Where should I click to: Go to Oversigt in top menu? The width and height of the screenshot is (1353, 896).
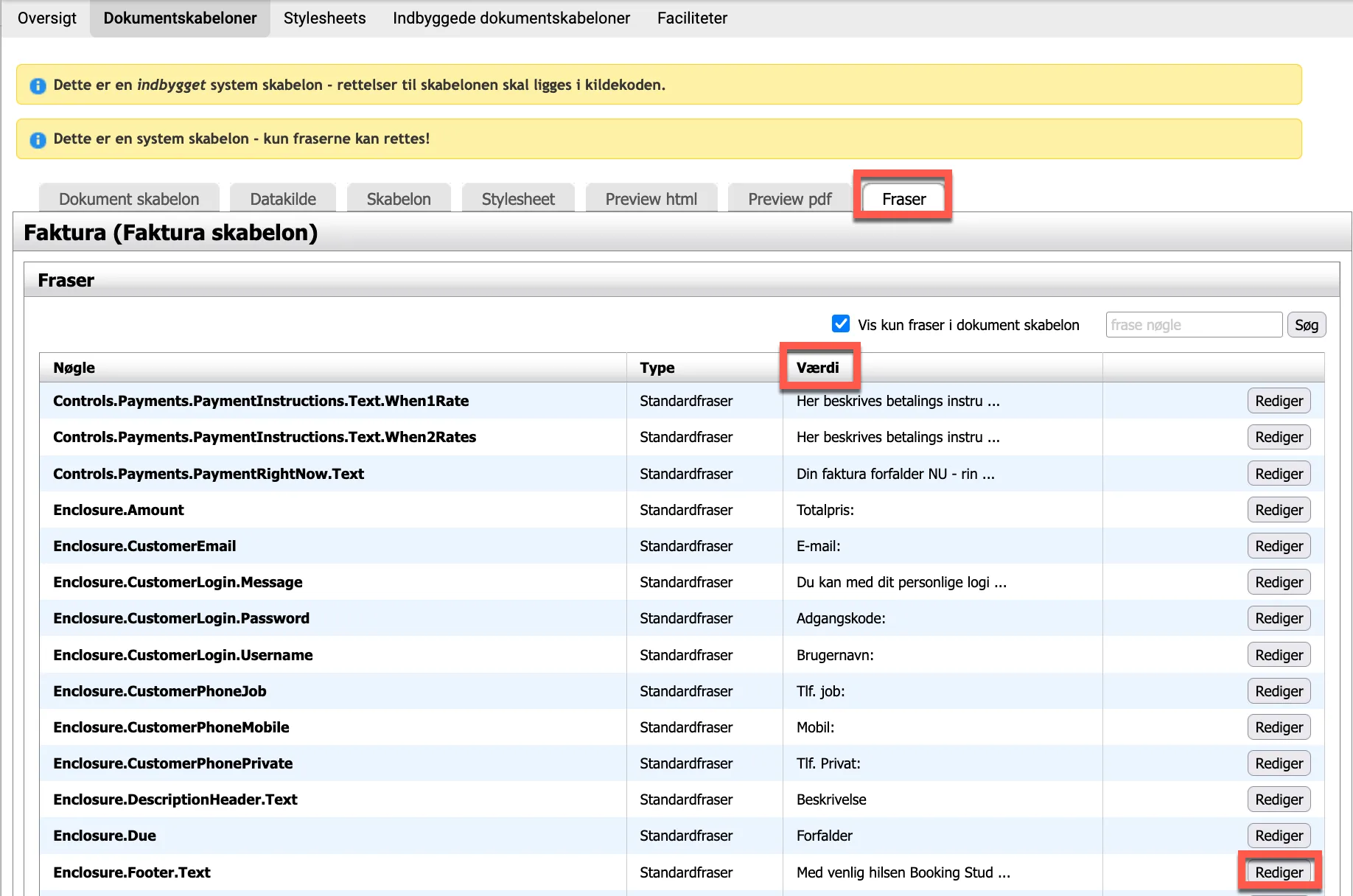pyautogui.click(x=47, y=18)
